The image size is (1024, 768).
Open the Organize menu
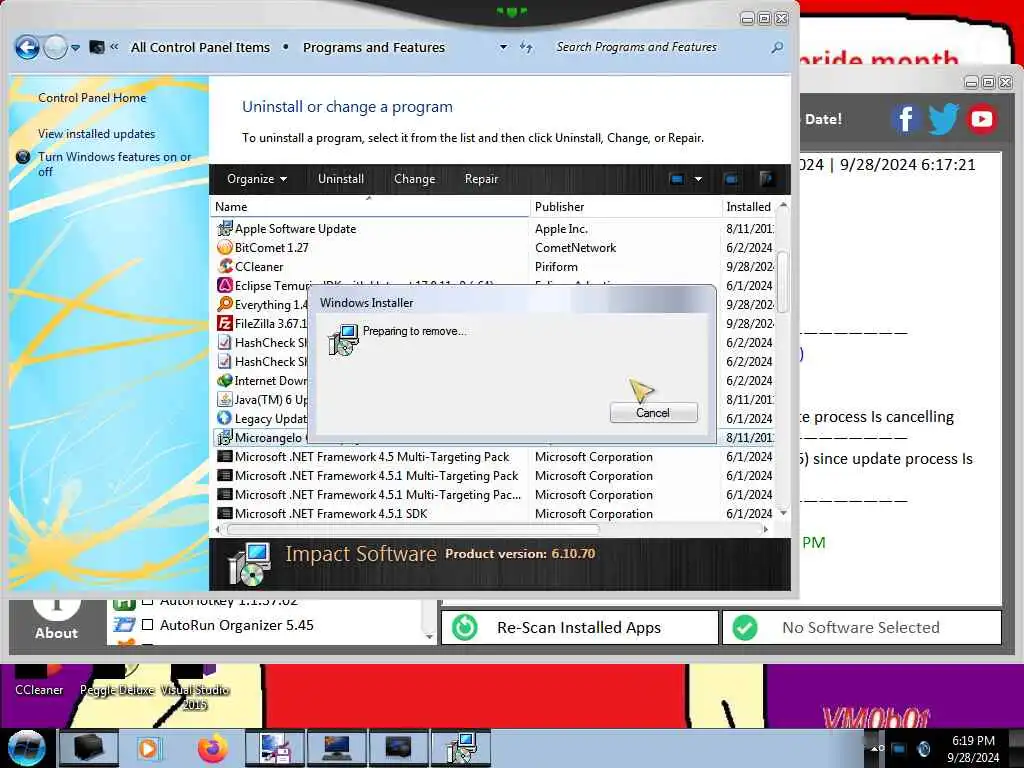tap(257, 179)
